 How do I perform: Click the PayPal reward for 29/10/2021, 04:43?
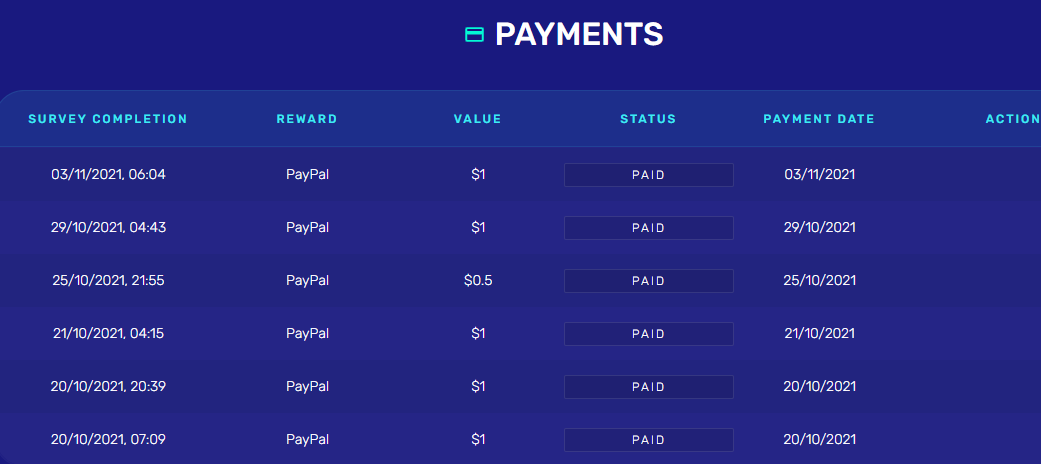[x=307, y=228]
